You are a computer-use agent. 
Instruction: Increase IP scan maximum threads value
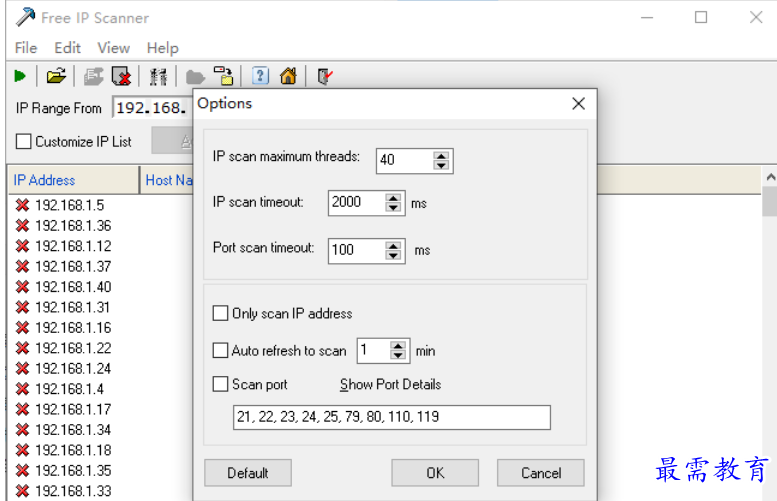click(x=441, y=156)
